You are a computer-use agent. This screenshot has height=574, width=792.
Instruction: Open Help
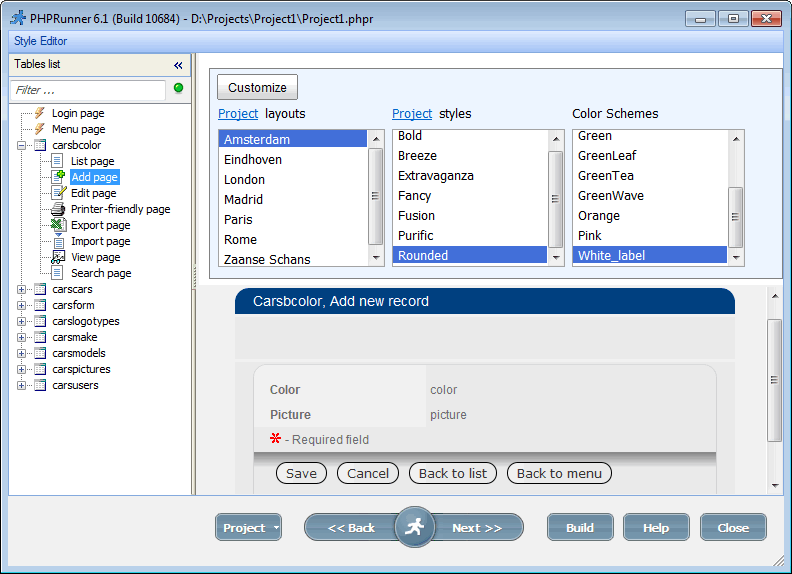[x=656, y=528]
